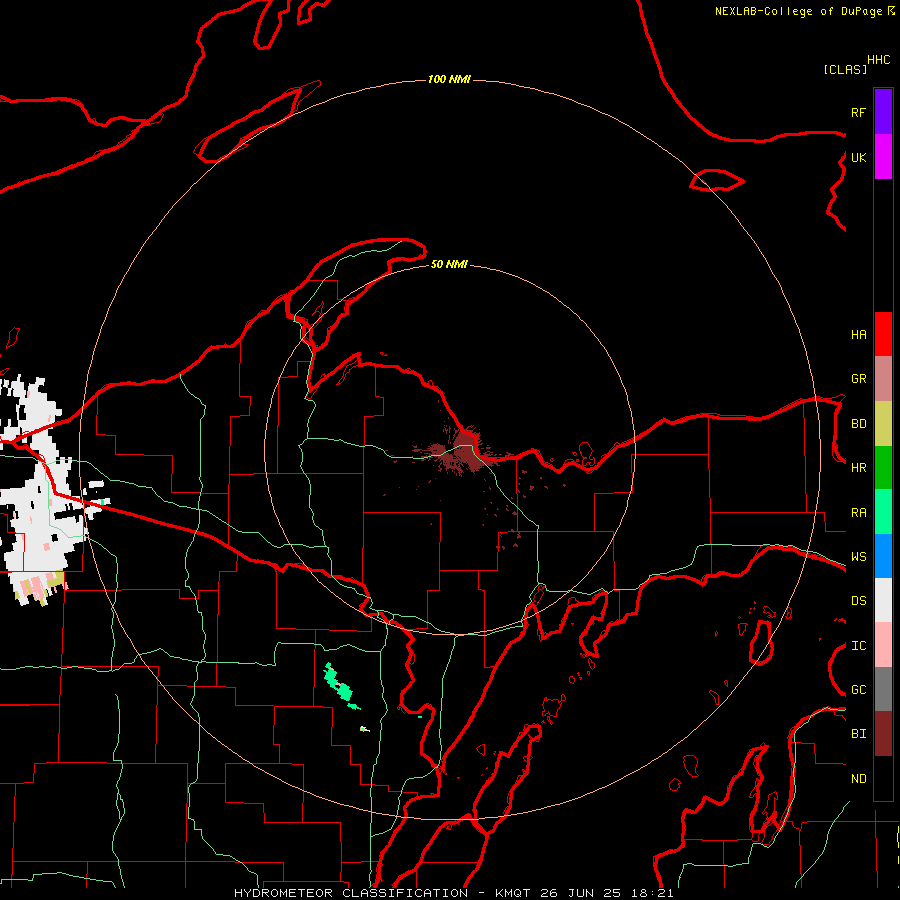Click the DS legend label

click(x=858, y=601)
